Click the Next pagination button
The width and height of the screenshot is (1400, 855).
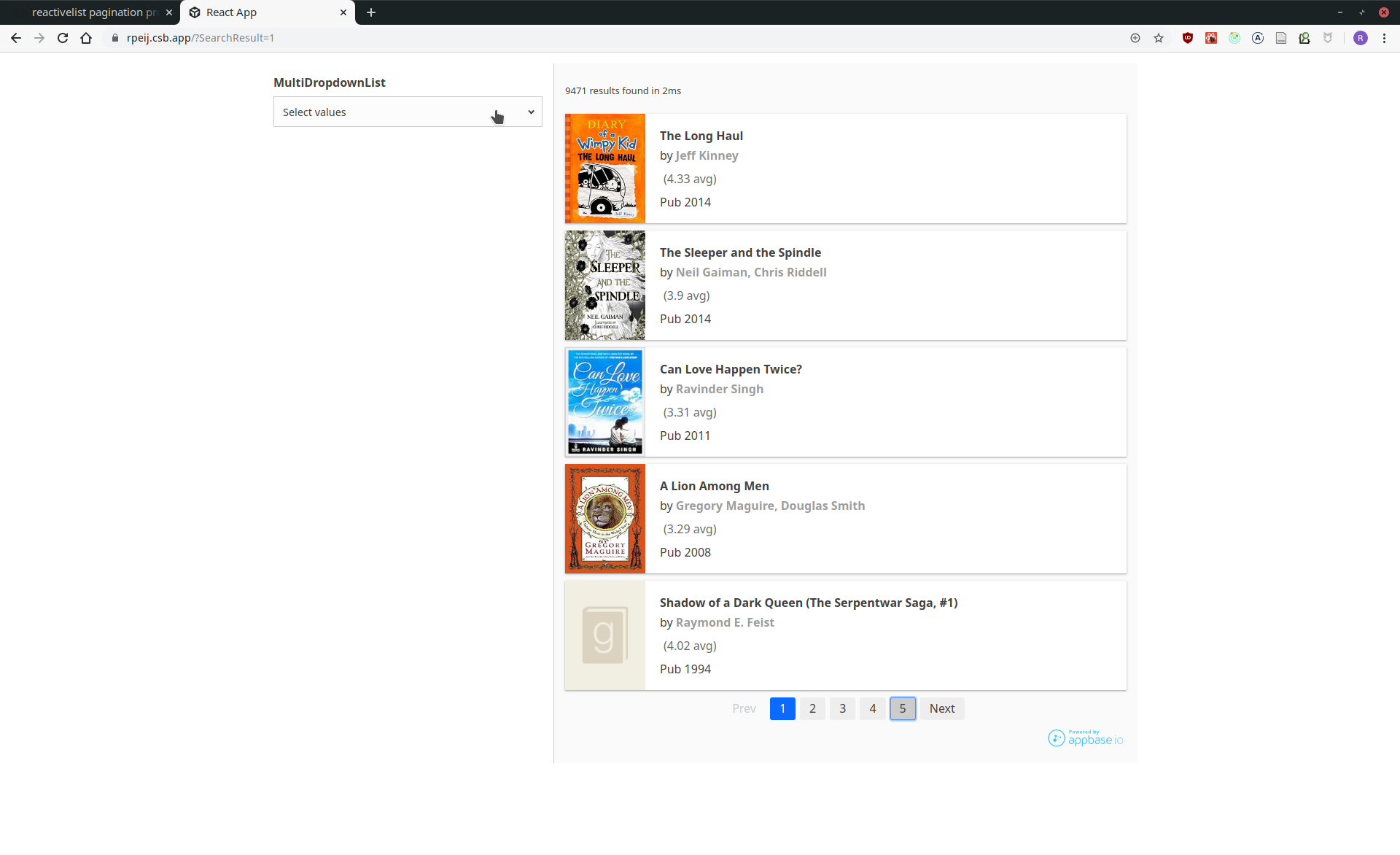coord(942,708)
